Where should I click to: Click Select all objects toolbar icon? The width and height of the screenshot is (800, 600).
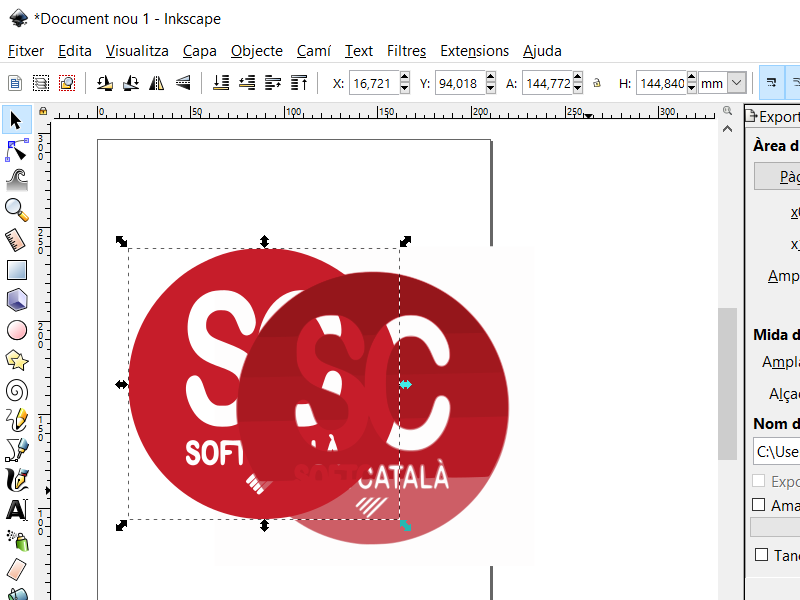[15, 83]
